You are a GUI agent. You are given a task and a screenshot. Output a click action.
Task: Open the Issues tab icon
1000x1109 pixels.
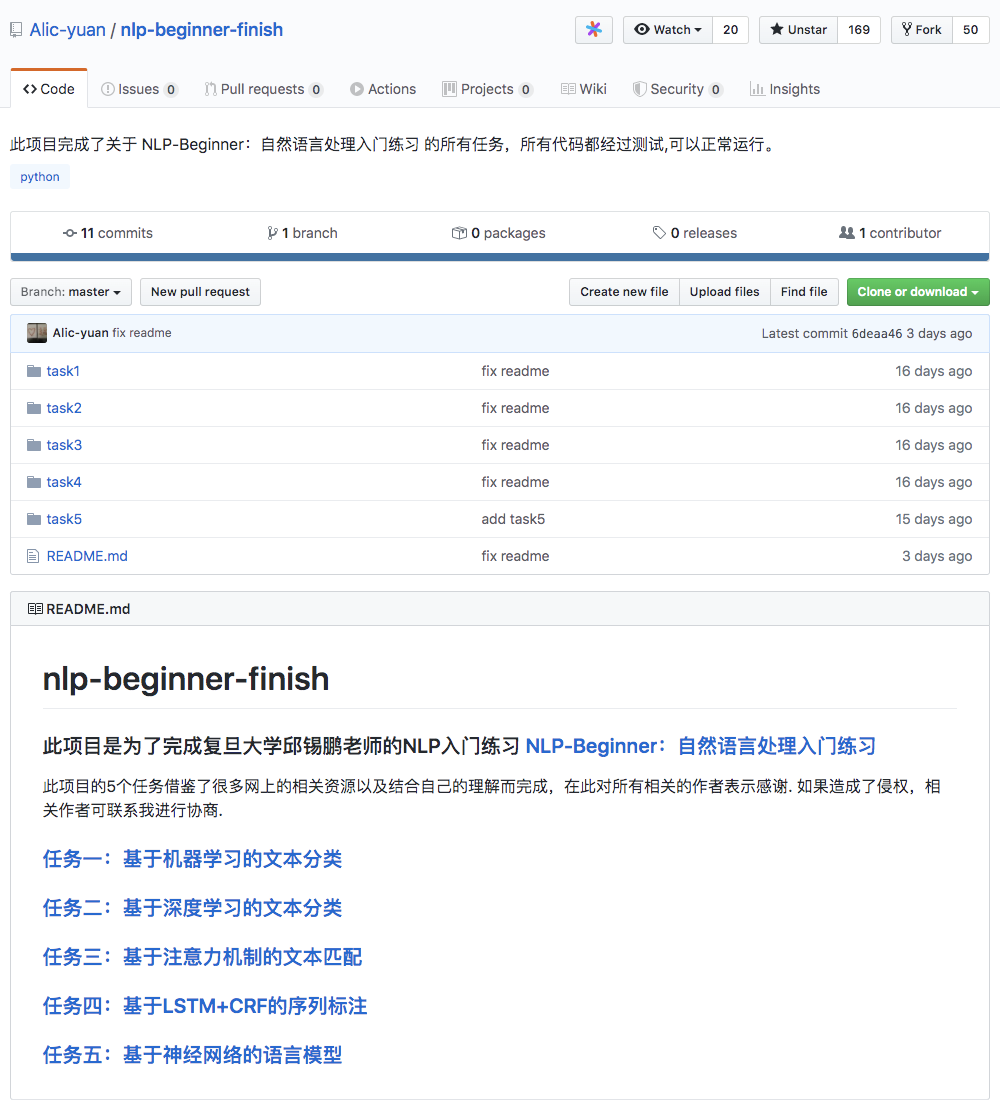(107, 89)
